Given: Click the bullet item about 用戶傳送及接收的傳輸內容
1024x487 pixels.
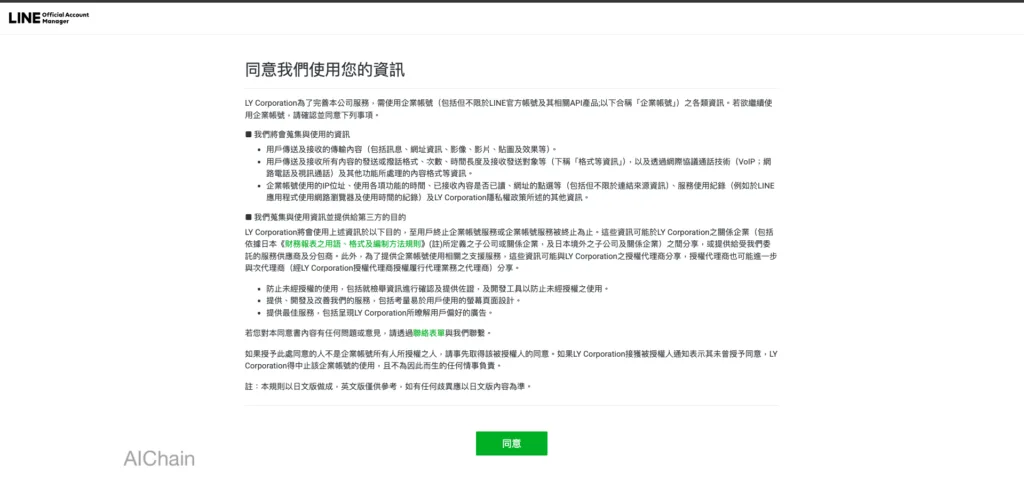Looking at the screenshot, I should [x=410, y=149].
